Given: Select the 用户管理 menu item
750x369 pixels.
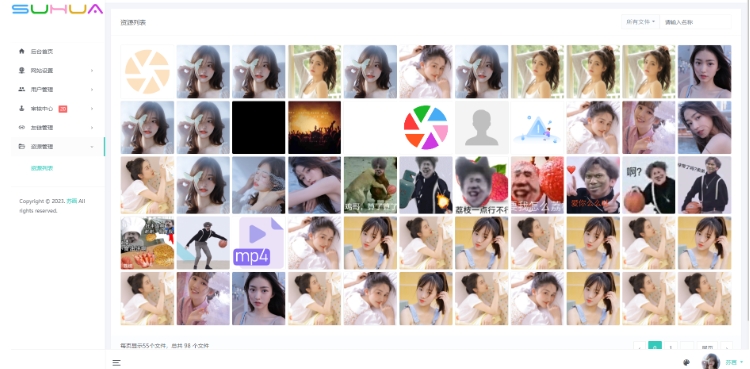Looking at the screenshot, I should 57,89.
